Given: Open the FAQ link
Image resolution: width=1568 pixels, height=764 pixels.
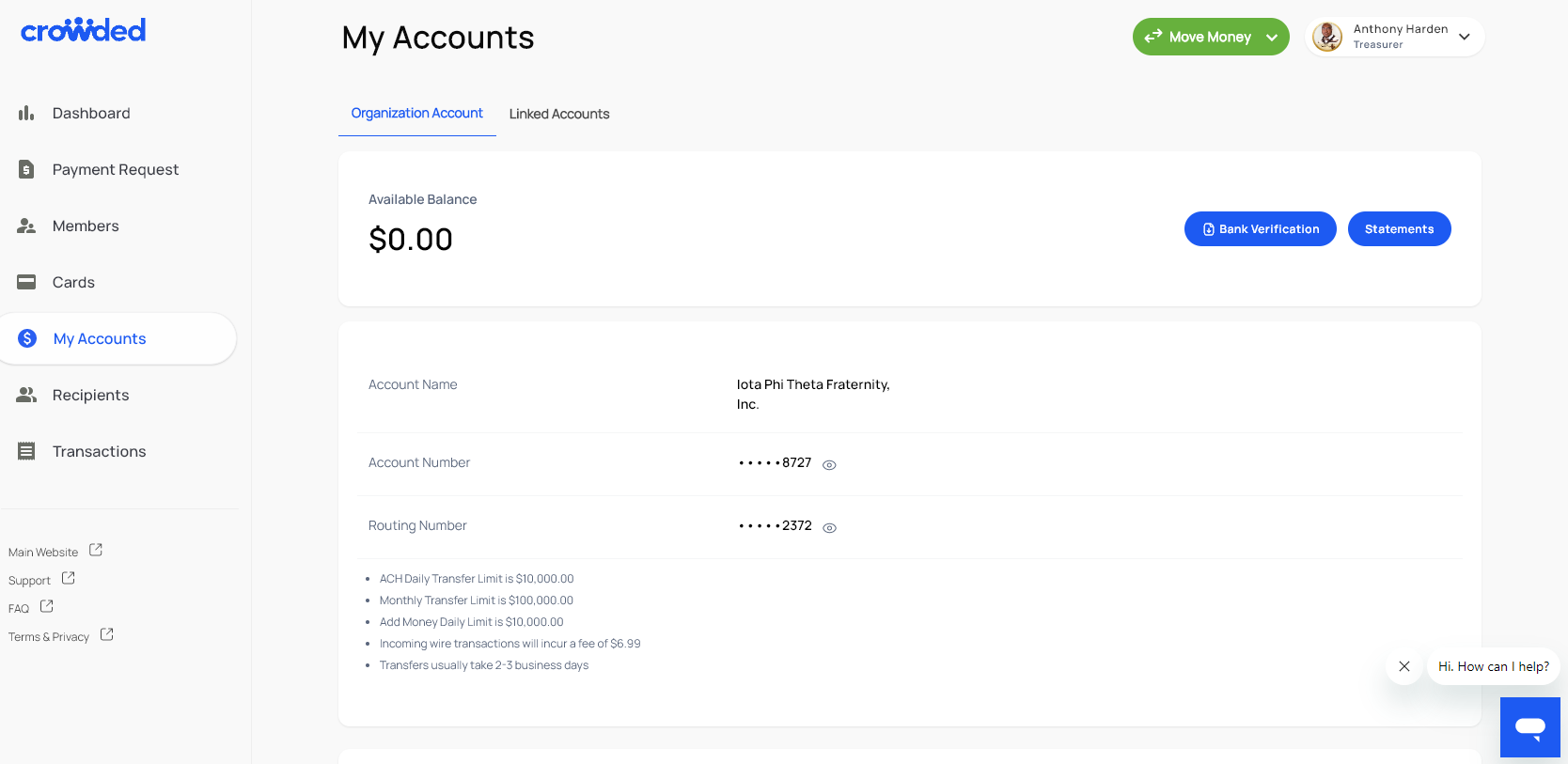Looking at the screenshot, I should click(x=19, y=608).
